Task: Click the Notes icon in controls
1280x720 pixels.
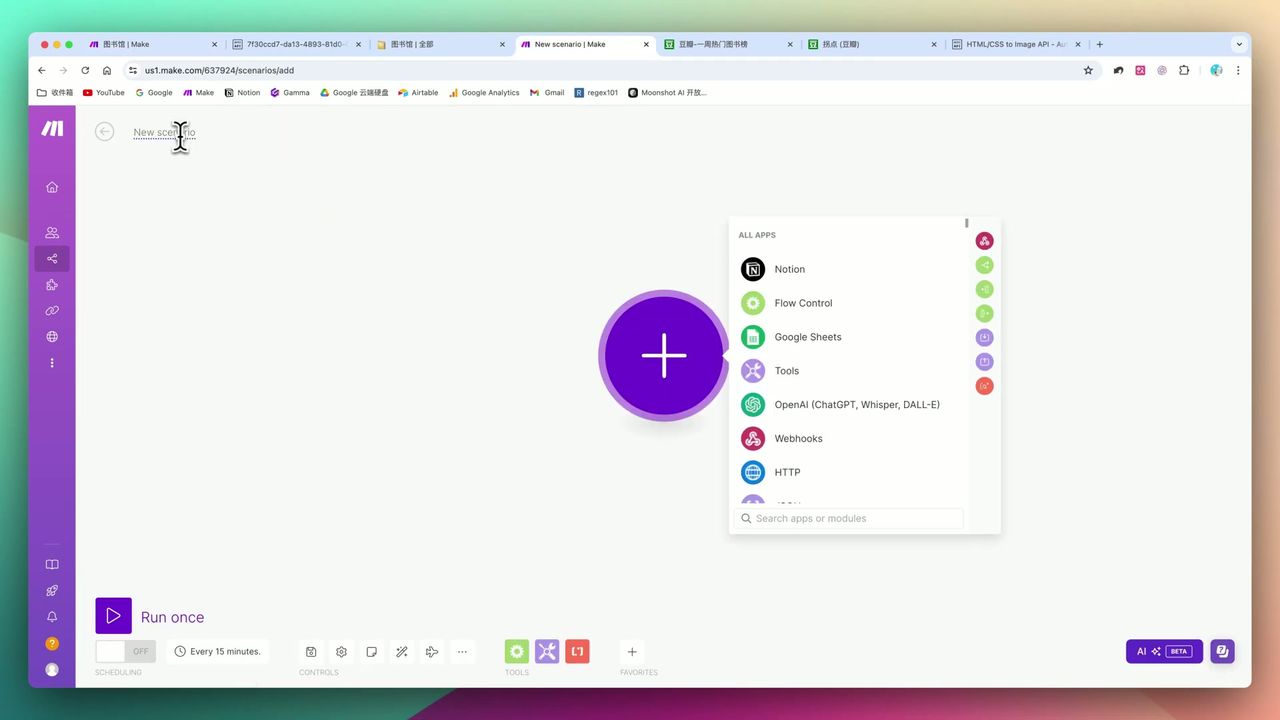Action: tap(371, 652)
